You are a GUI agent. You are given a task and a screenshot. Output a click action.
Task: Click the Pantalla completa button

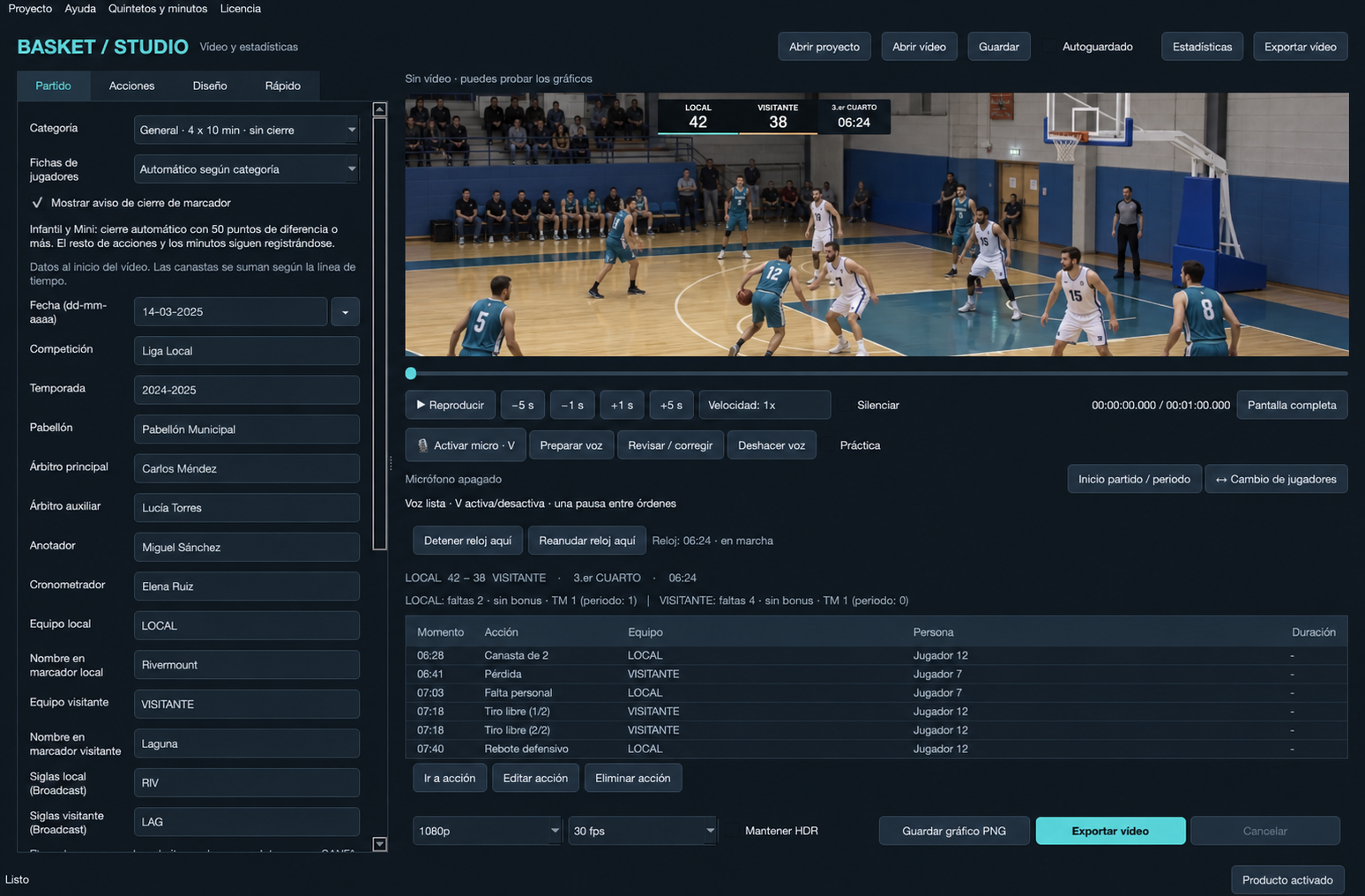tap(1292, 405)
